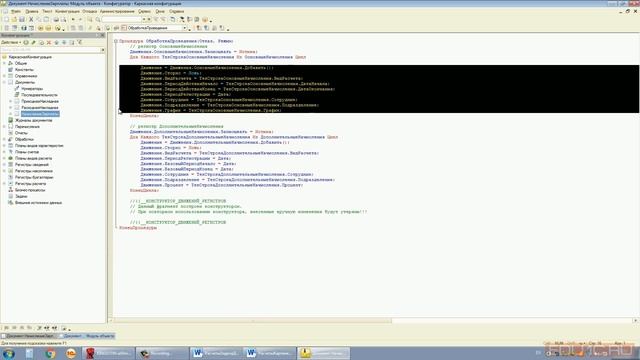Open the Сервис menu

pos(144,11)
